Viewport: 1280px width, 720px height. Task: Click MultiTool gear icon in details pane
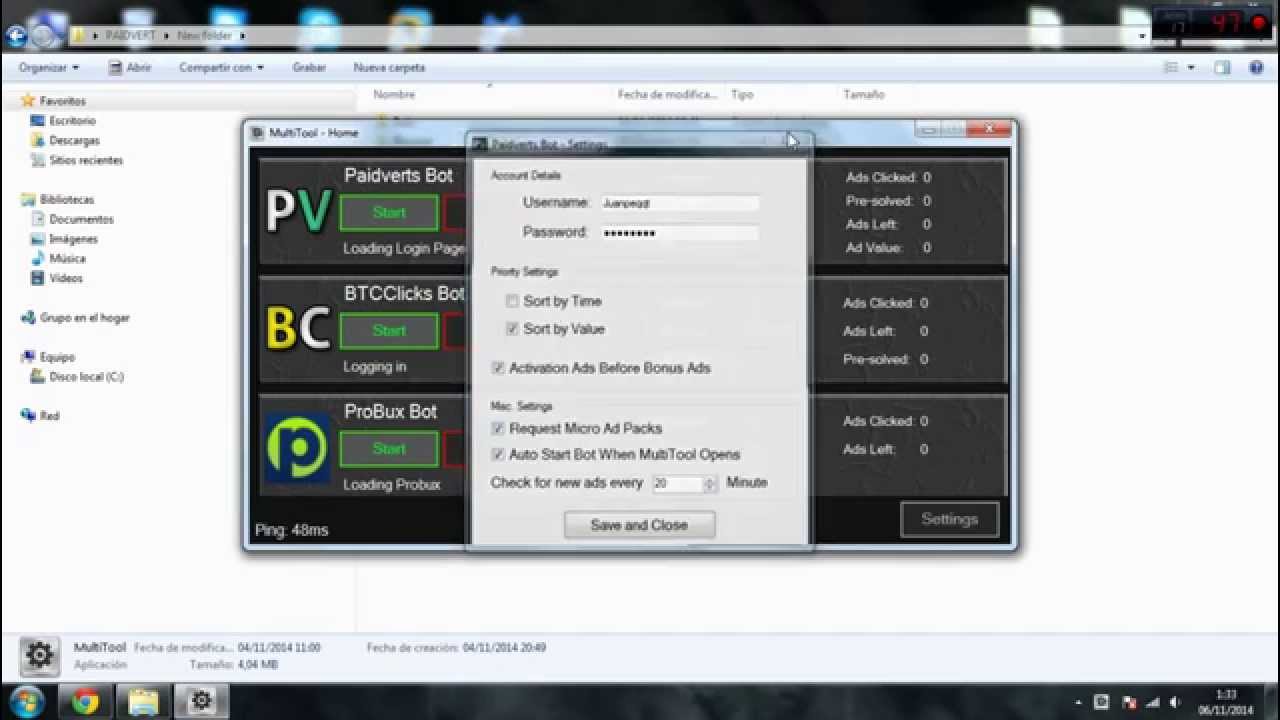(40, 656)
